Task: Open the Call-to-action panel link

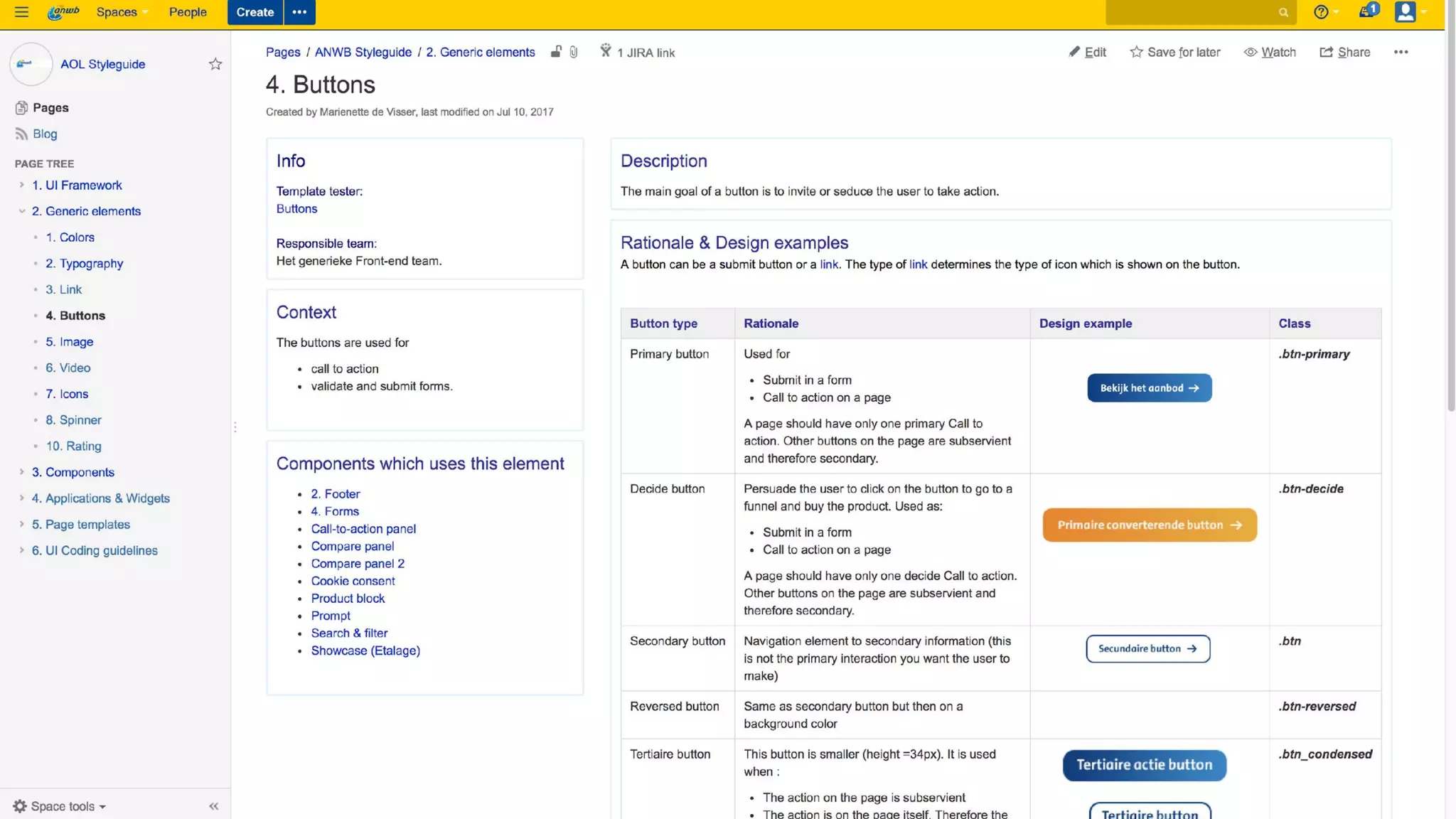Action: 363,528
